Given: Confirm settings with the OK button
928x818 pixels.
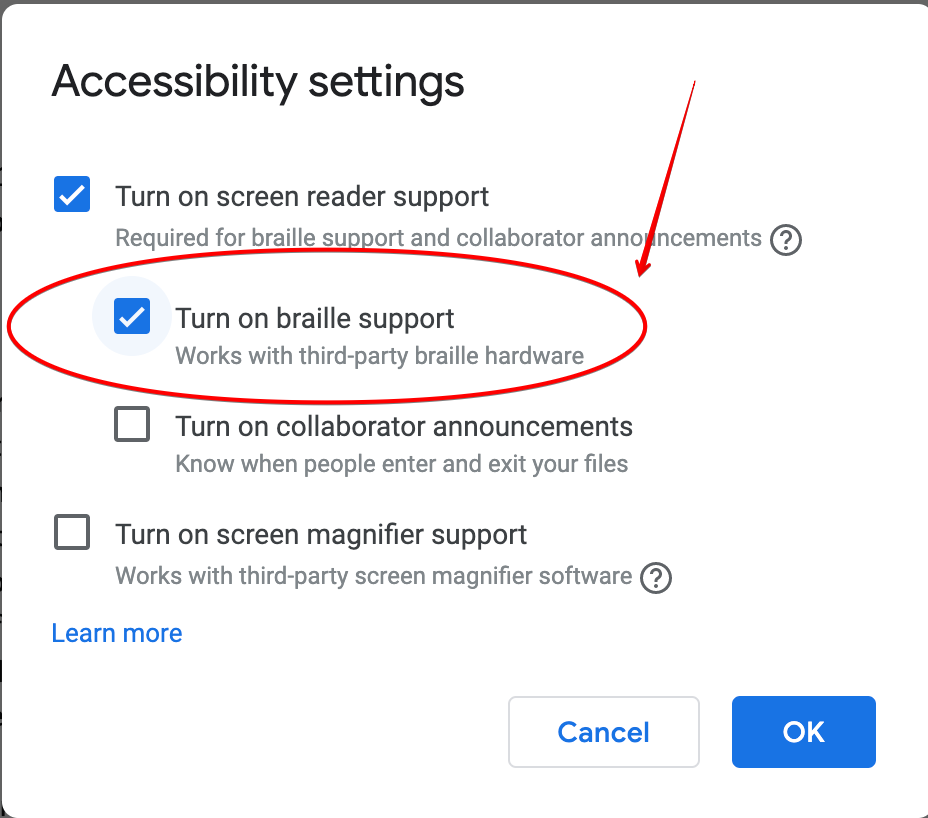Looking at the screenshot, I should (803, 732).
